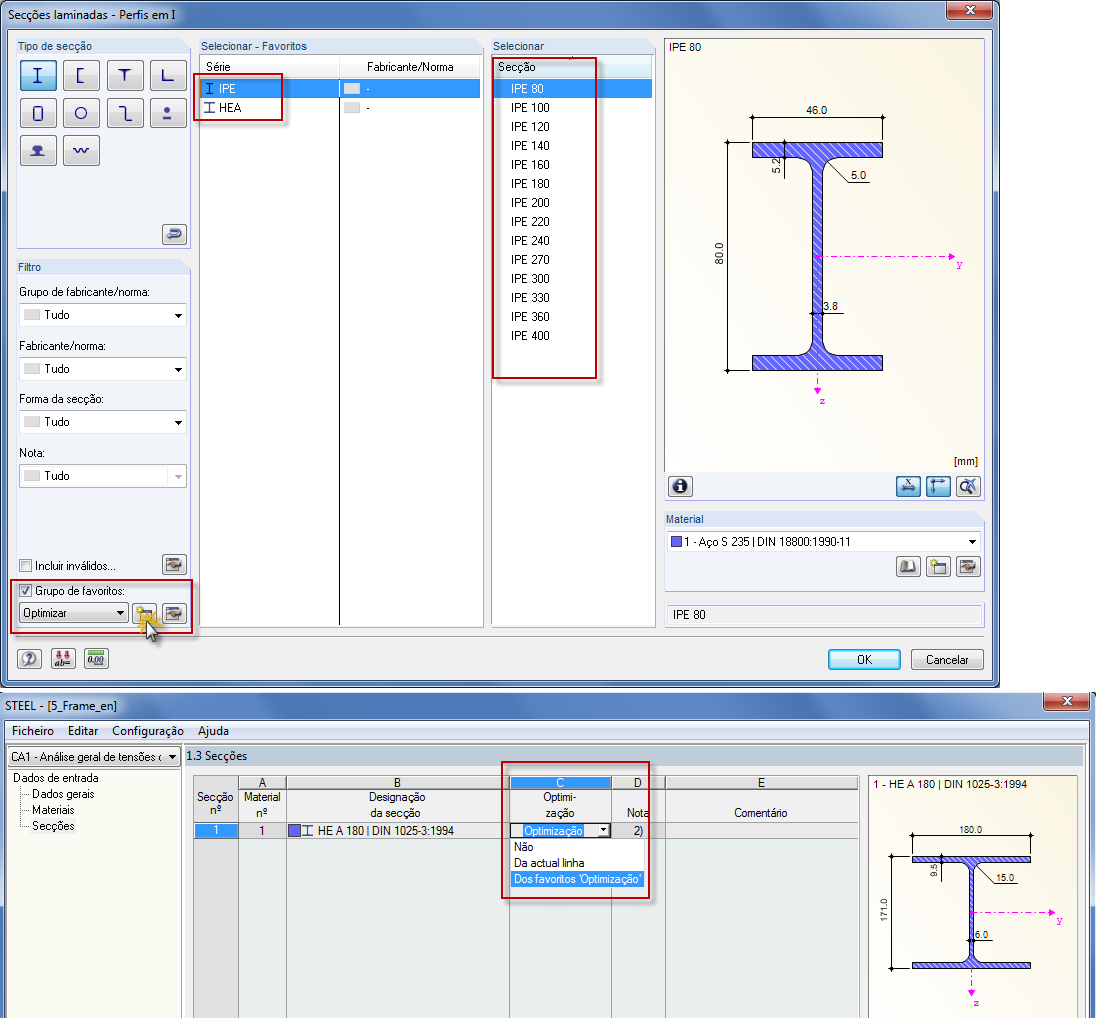The width and height of the screenshot is (1098, 1022).
Task: Select the corrugated sheet section type icon
Action: pyautogui.click(x=81, y=151)
